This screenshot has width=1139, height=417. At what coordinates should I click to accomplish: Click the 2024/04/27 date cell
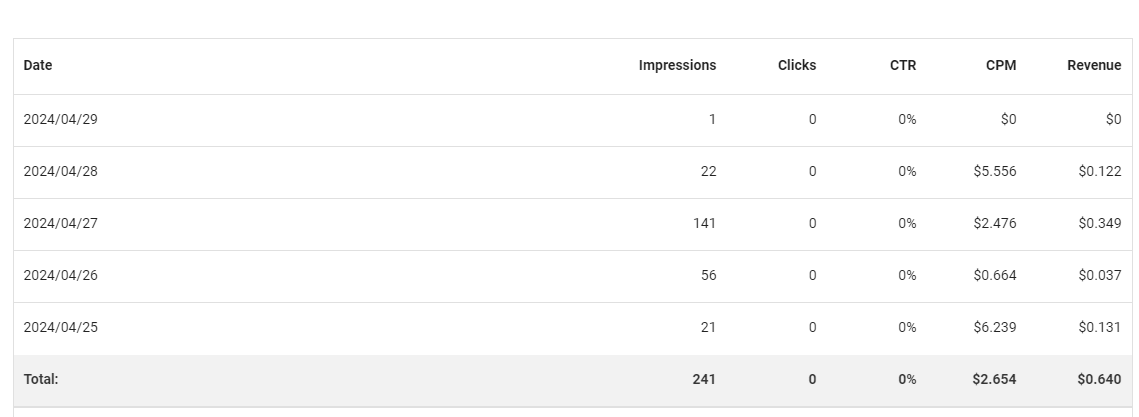pyautogui.click(x=60, y=224)
